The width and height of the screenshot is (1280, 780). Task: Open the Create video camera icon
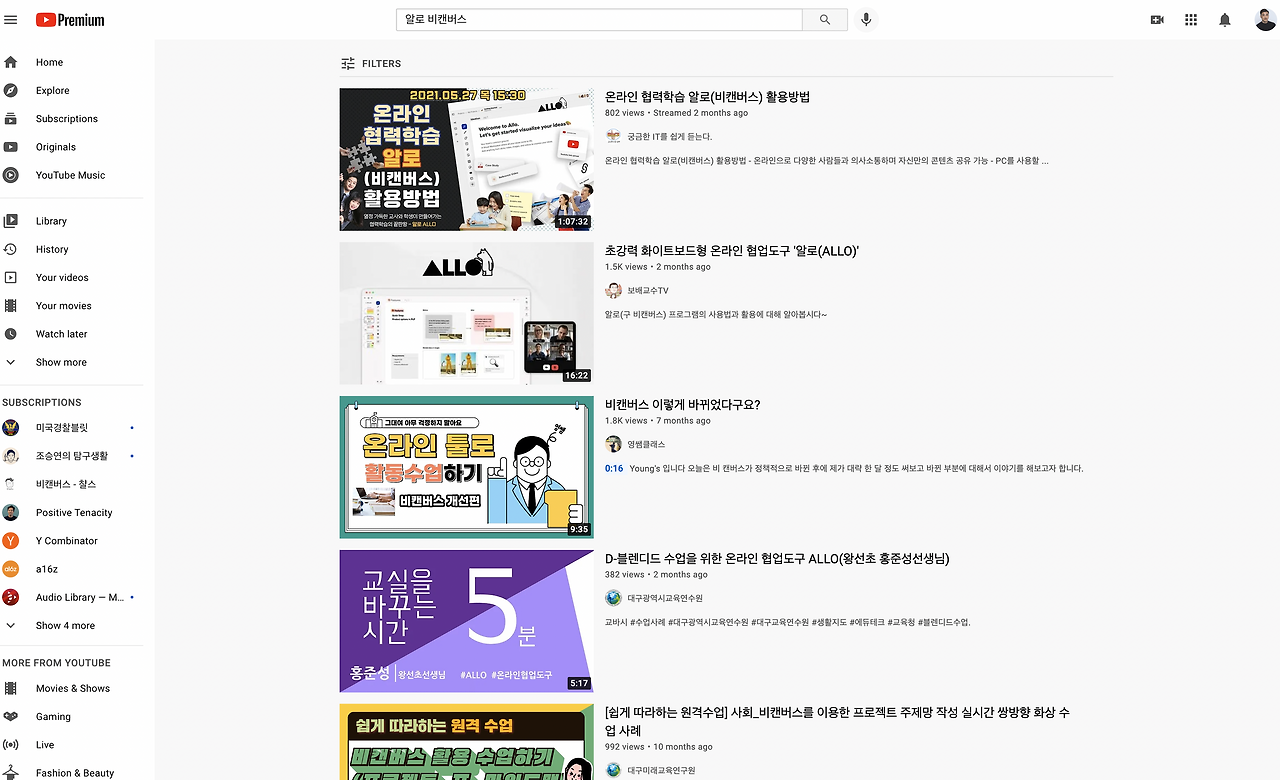pos(1157,20)
